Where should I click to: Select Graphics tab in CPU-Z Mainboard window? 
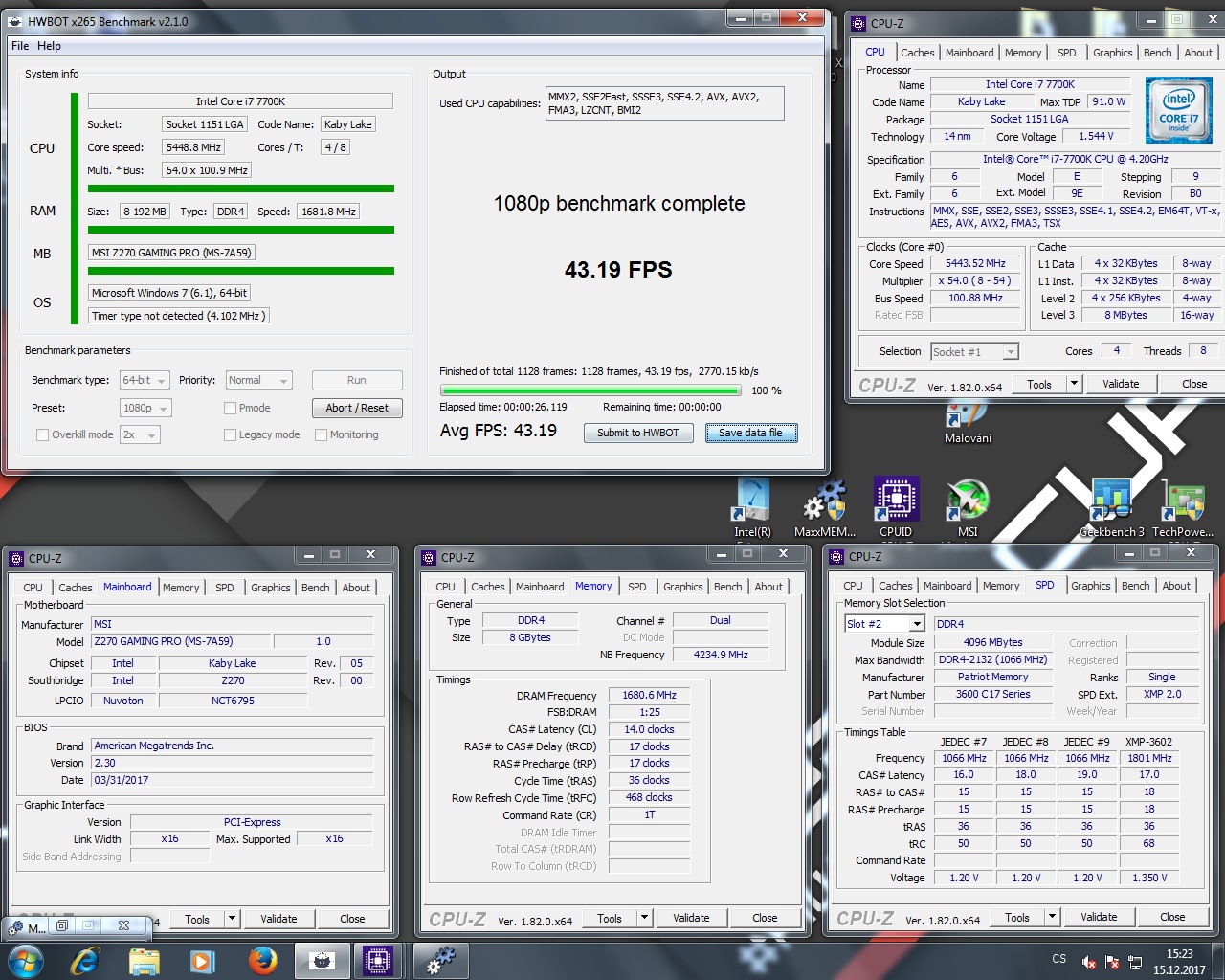[271, 588]
